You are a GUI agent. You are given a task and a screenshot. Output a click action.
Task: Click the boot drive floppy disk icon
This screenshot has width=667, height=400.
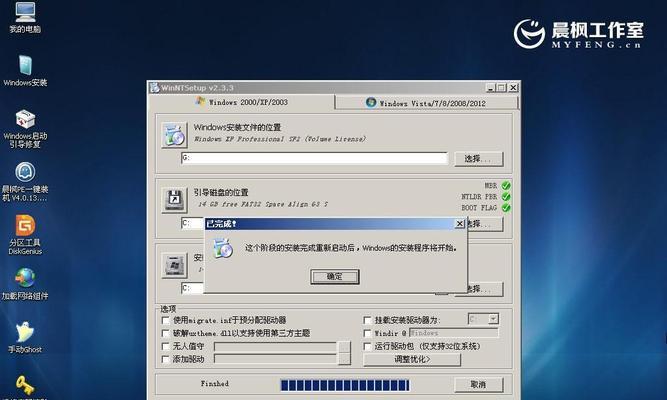click(174, 200)
